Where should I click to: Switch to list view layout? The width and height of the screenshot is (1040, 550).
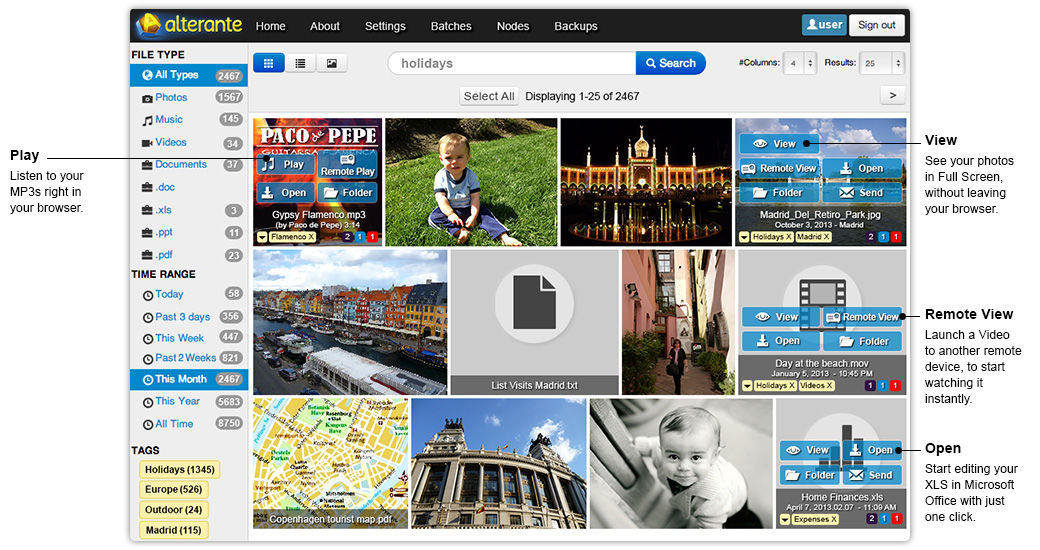(300, 63)
